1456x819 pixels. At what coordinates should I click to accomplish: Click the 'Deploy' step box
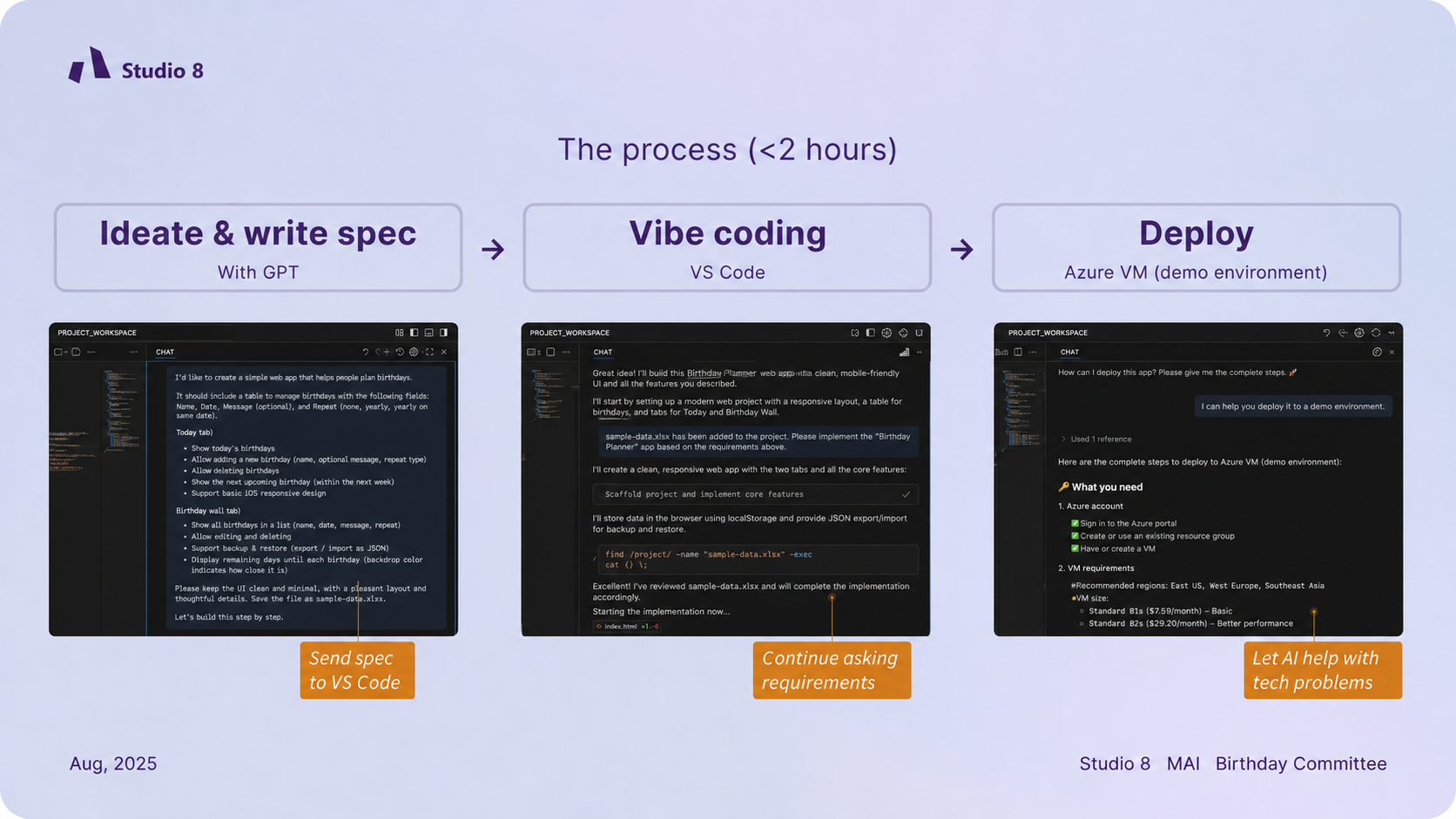[x=1196, y=247]
